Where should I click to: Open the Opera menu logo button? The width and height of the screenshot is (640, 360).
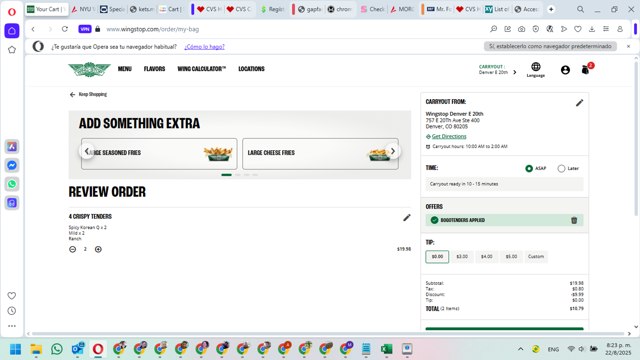[12, 12]
